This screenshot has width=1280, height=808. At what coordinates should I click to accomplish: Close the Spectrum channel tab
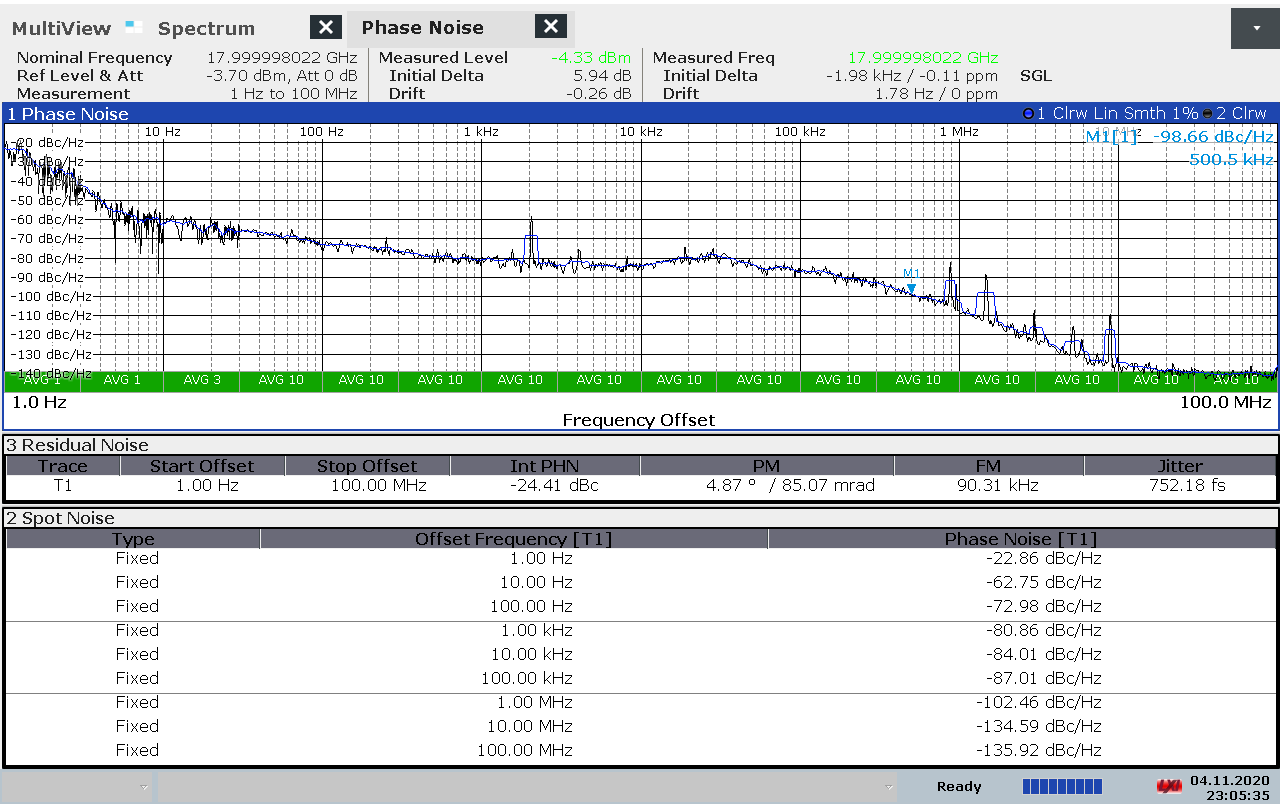click(x=326, y=27)
